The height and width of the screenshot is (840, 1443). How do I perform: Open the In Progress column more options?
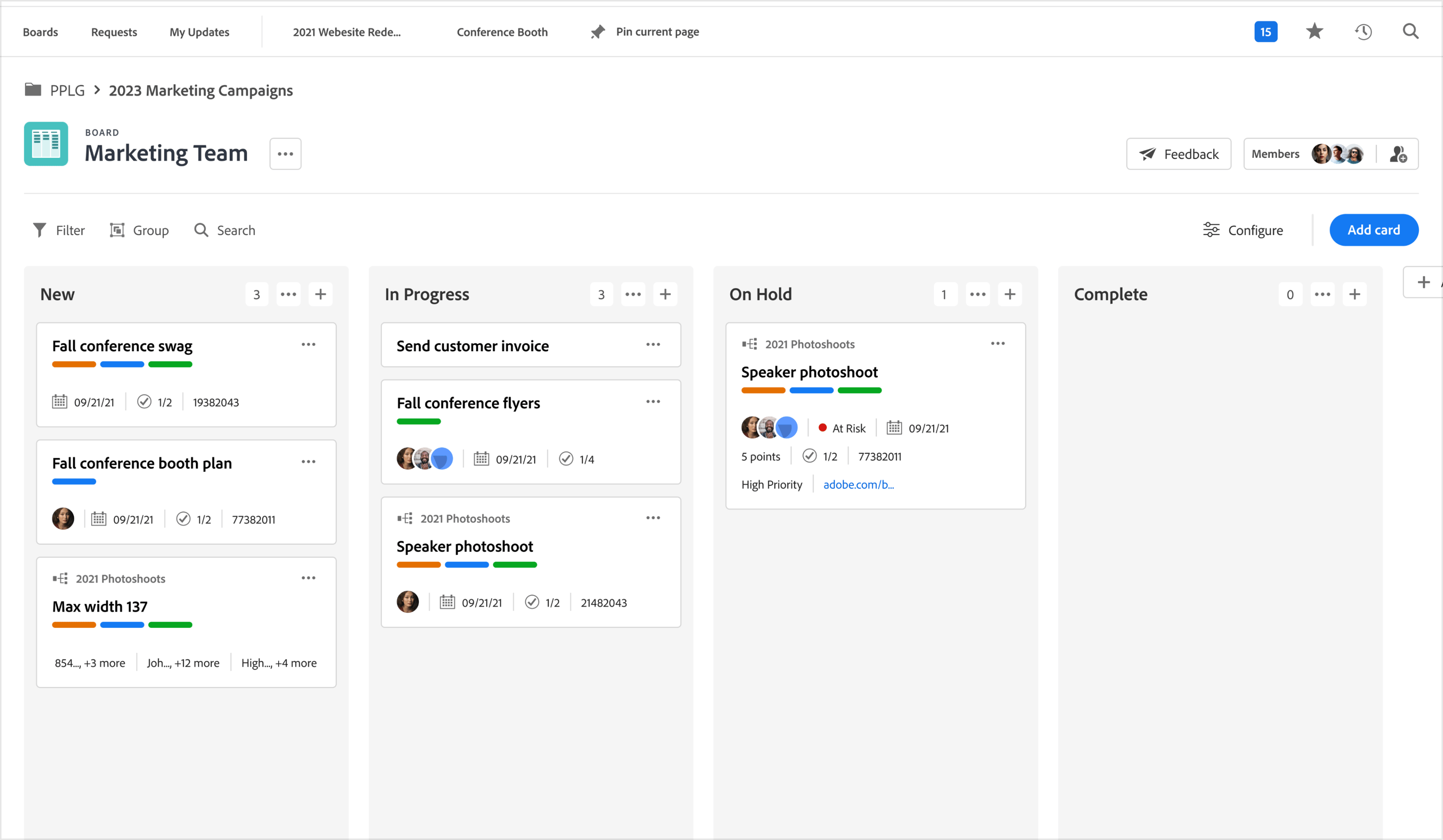[633, 294]
